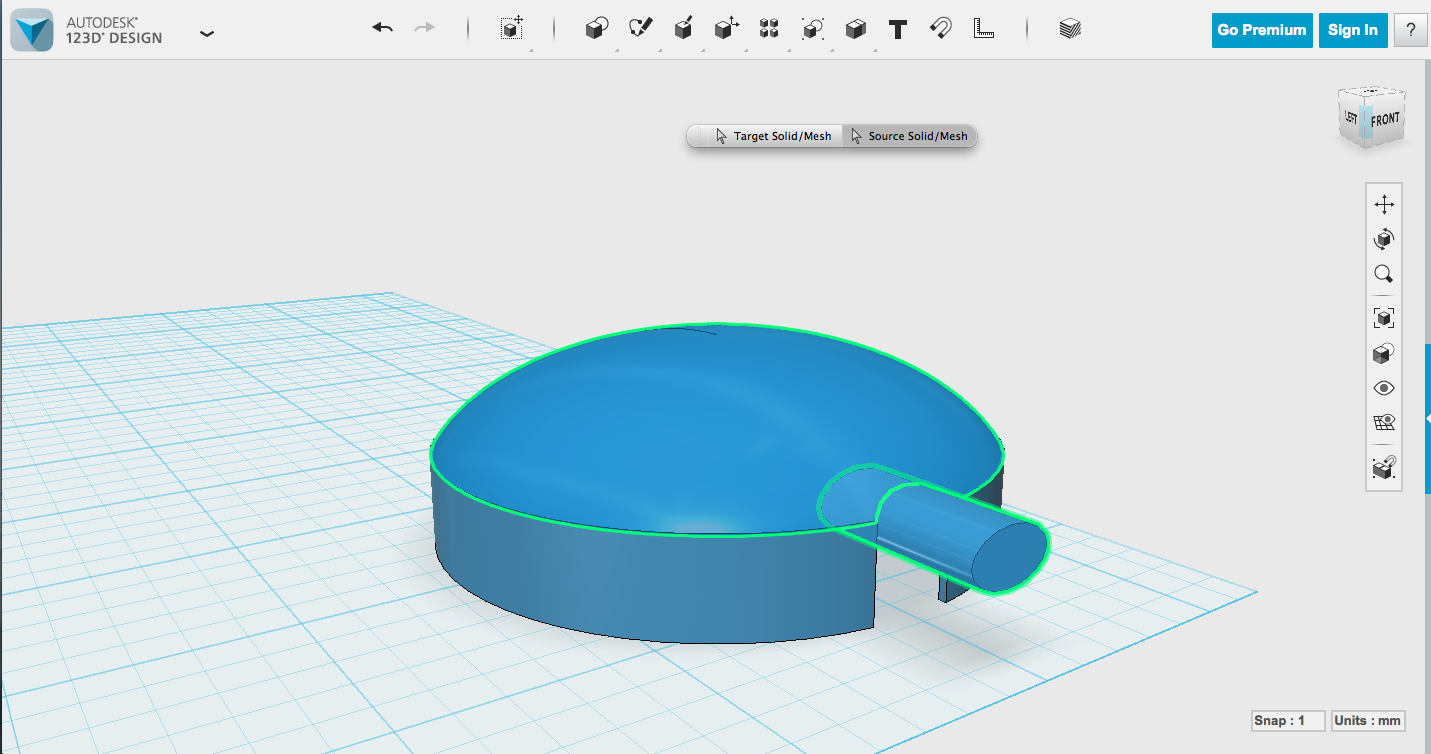This screenshot has width=1431, height=754.
Task: Expand the application menu chevron
Action: tap(207, 33)
